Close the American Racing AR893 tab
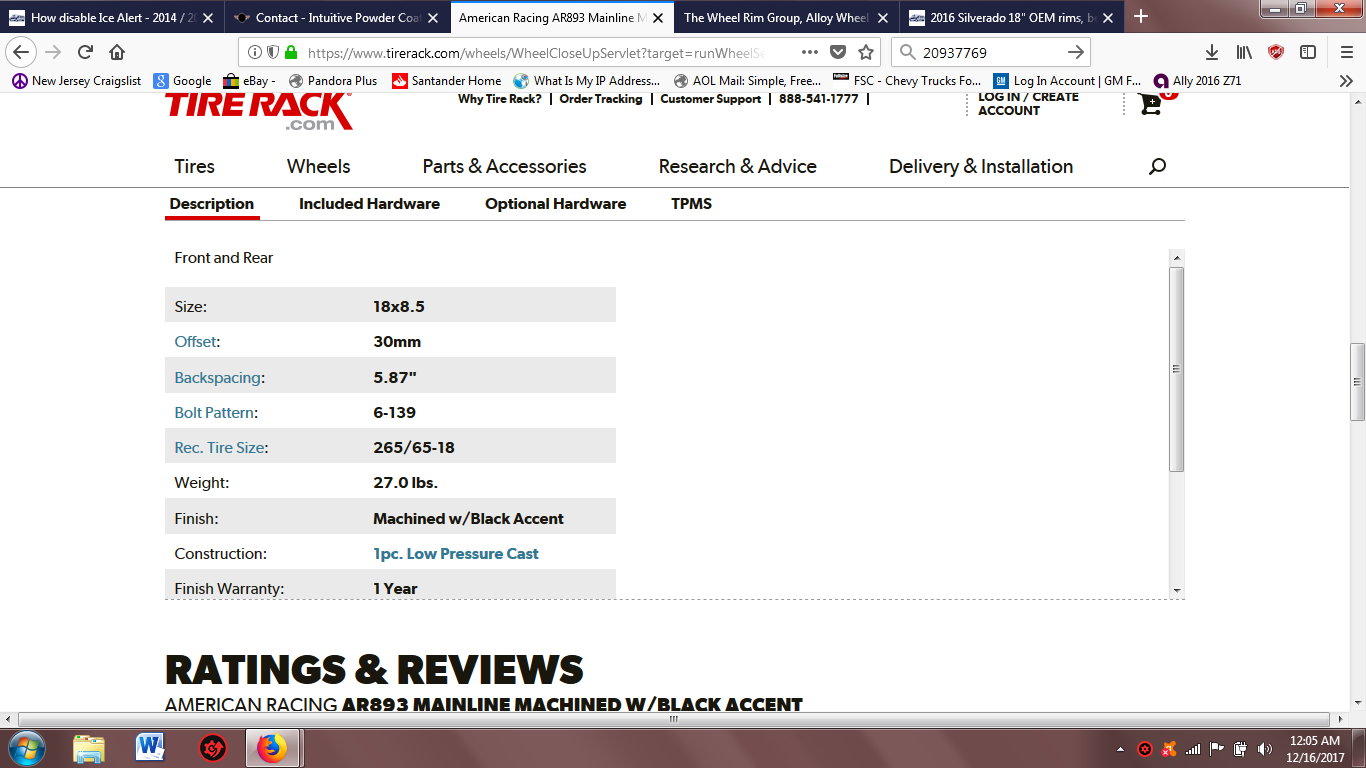Screen dimensions: 1366x768 coord(657,17)
